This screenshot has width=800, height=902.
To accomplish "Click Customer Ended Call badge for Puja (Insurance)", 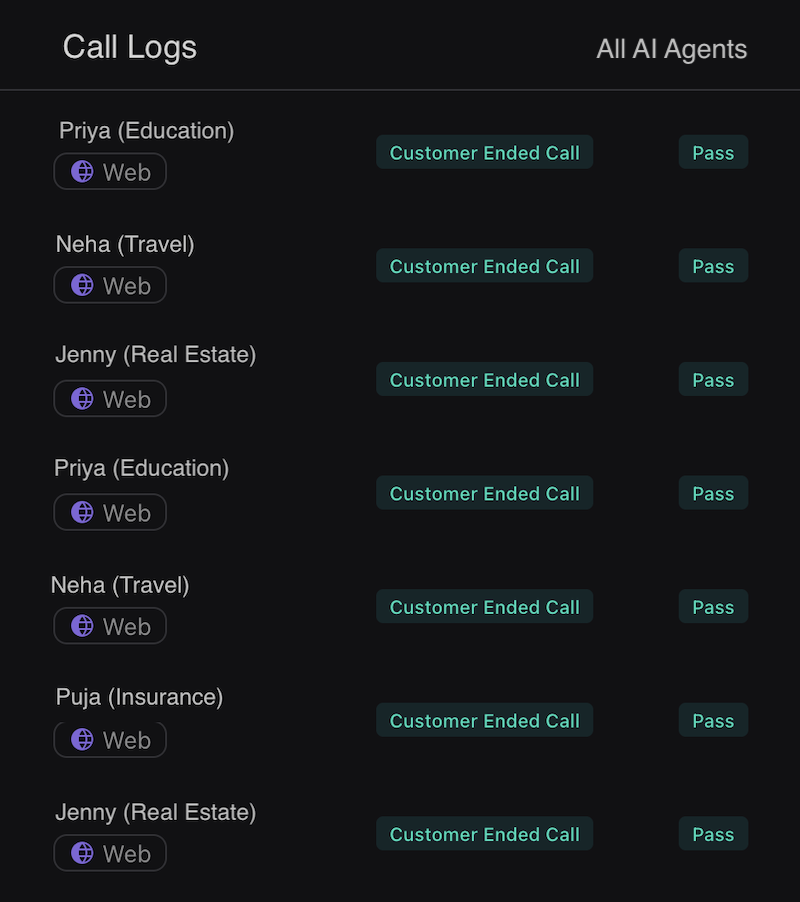I will [x=484, y=721].
